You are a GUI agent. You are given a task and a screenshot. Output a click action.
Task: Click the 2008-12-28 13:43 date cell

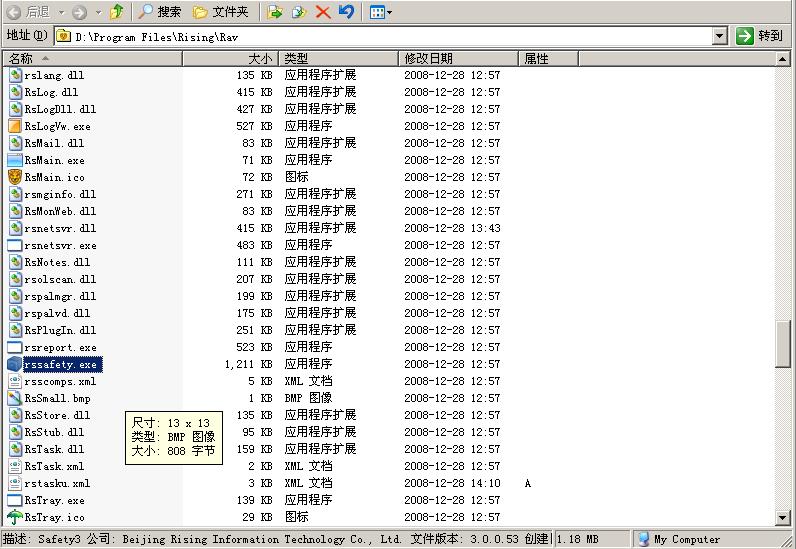coord(452,228)
